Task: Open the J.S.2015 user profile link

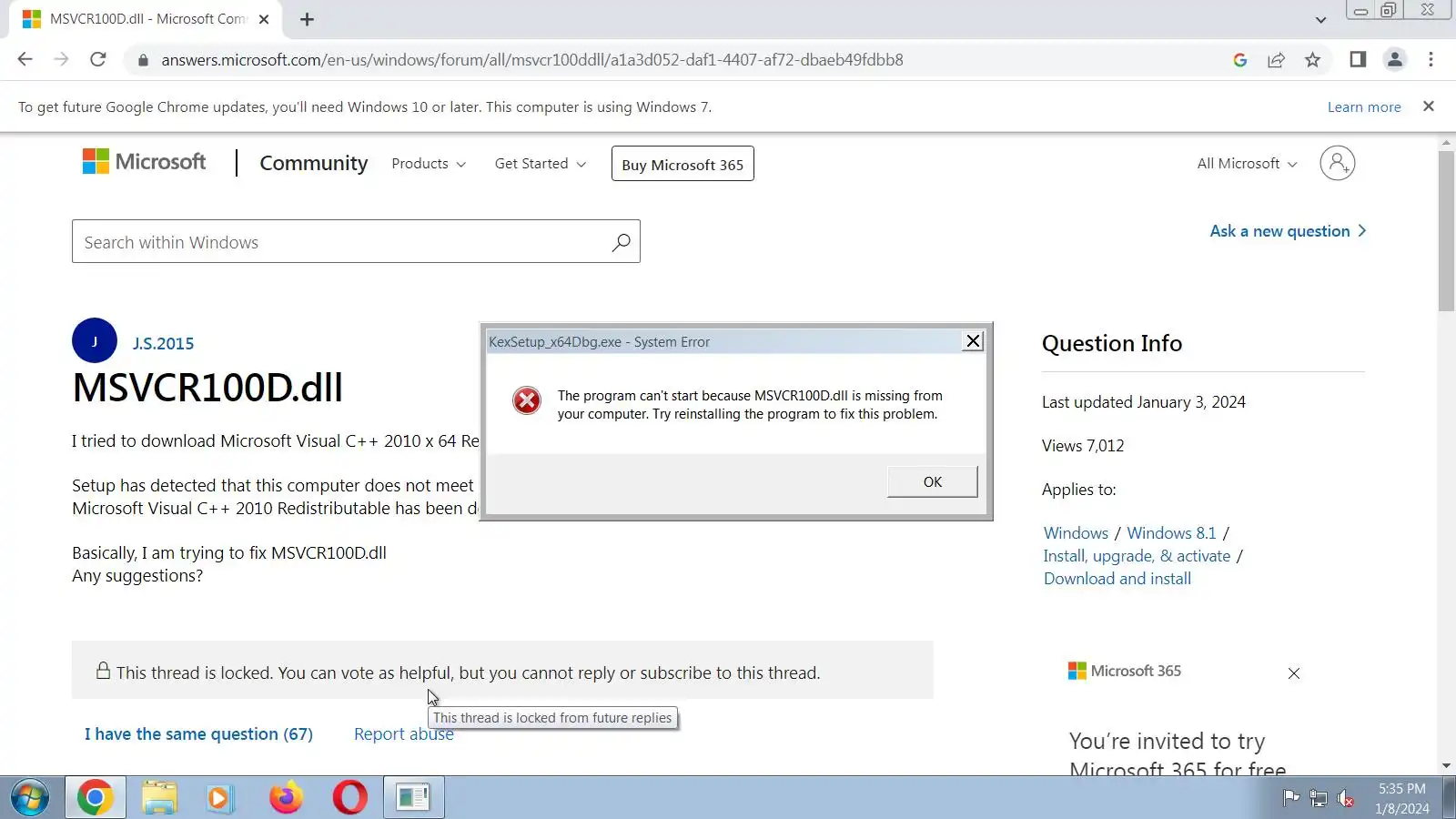Action: 163,344
